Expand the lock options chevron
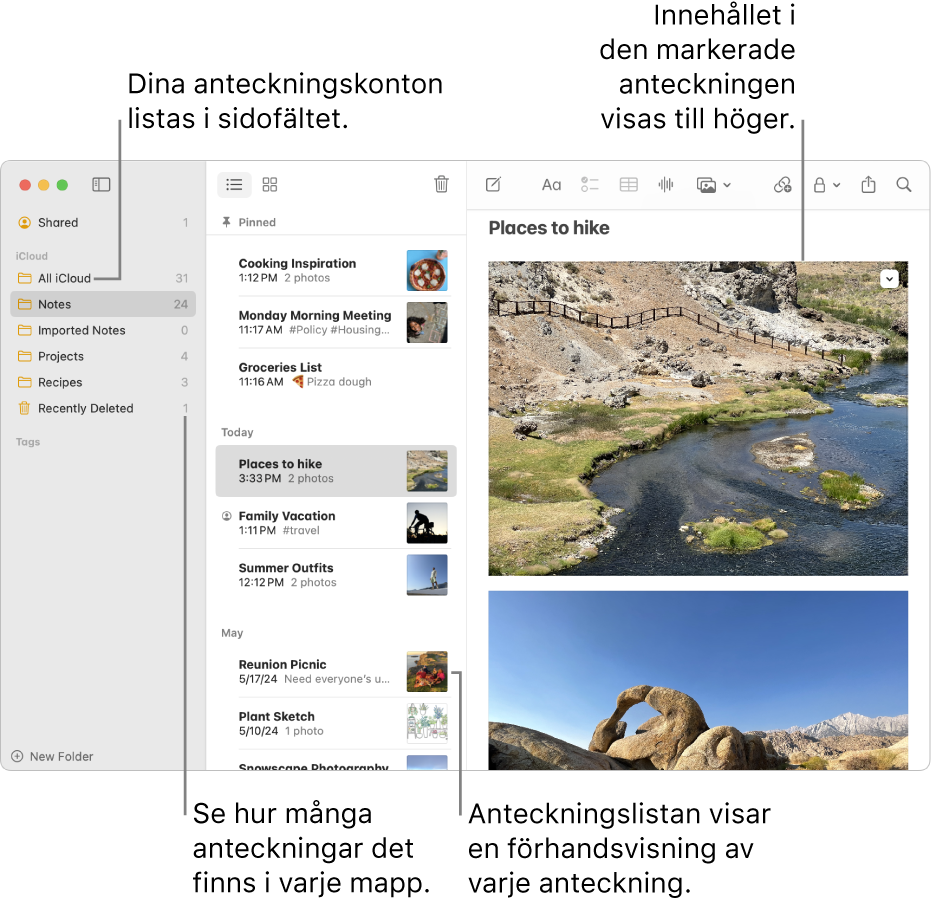The height and width of the screenshot is (904, 934). pyautogui.click(x=836, y=185)
